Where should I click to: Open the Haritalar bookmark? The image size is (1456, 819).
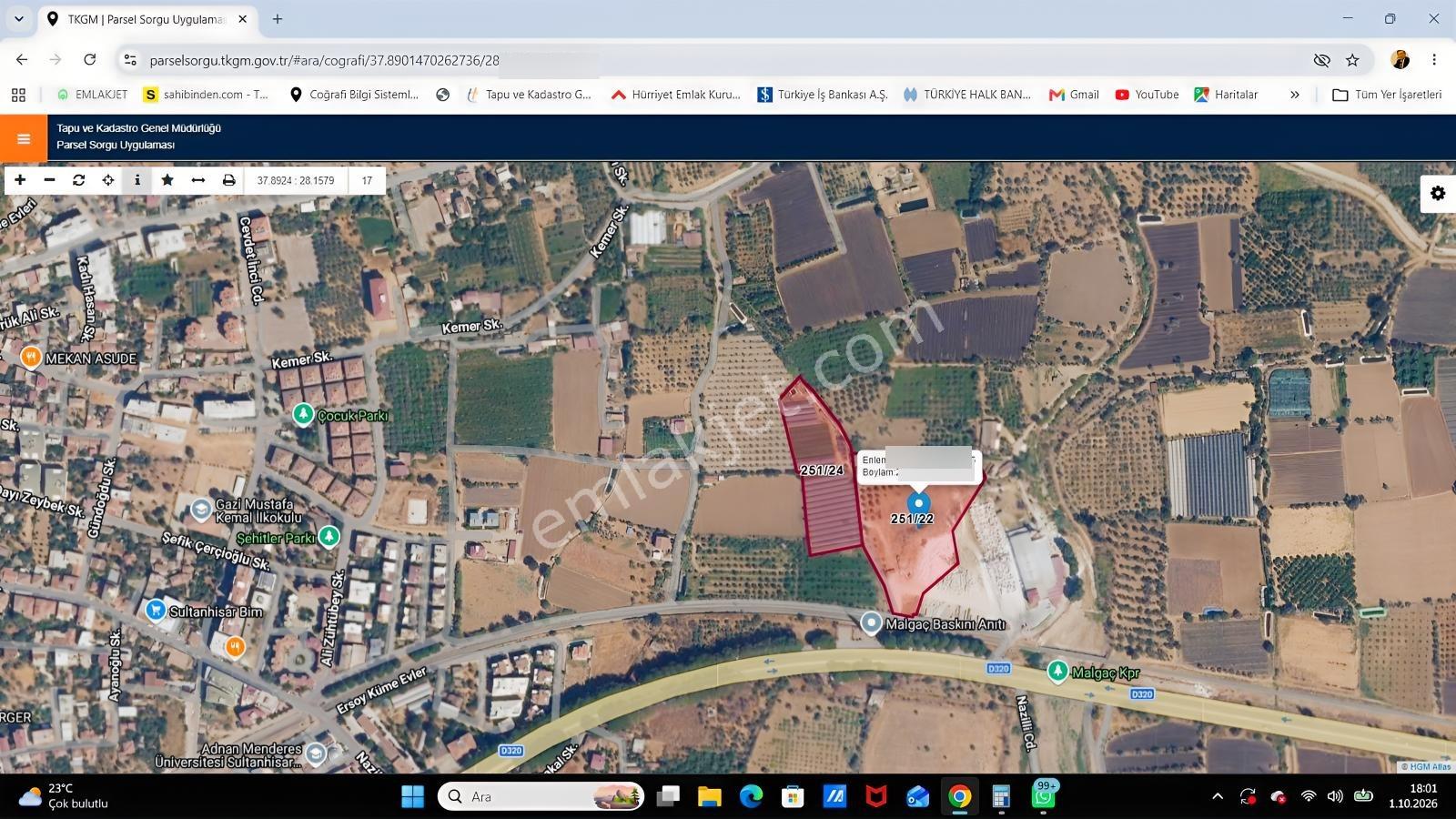coord(1226,95)
